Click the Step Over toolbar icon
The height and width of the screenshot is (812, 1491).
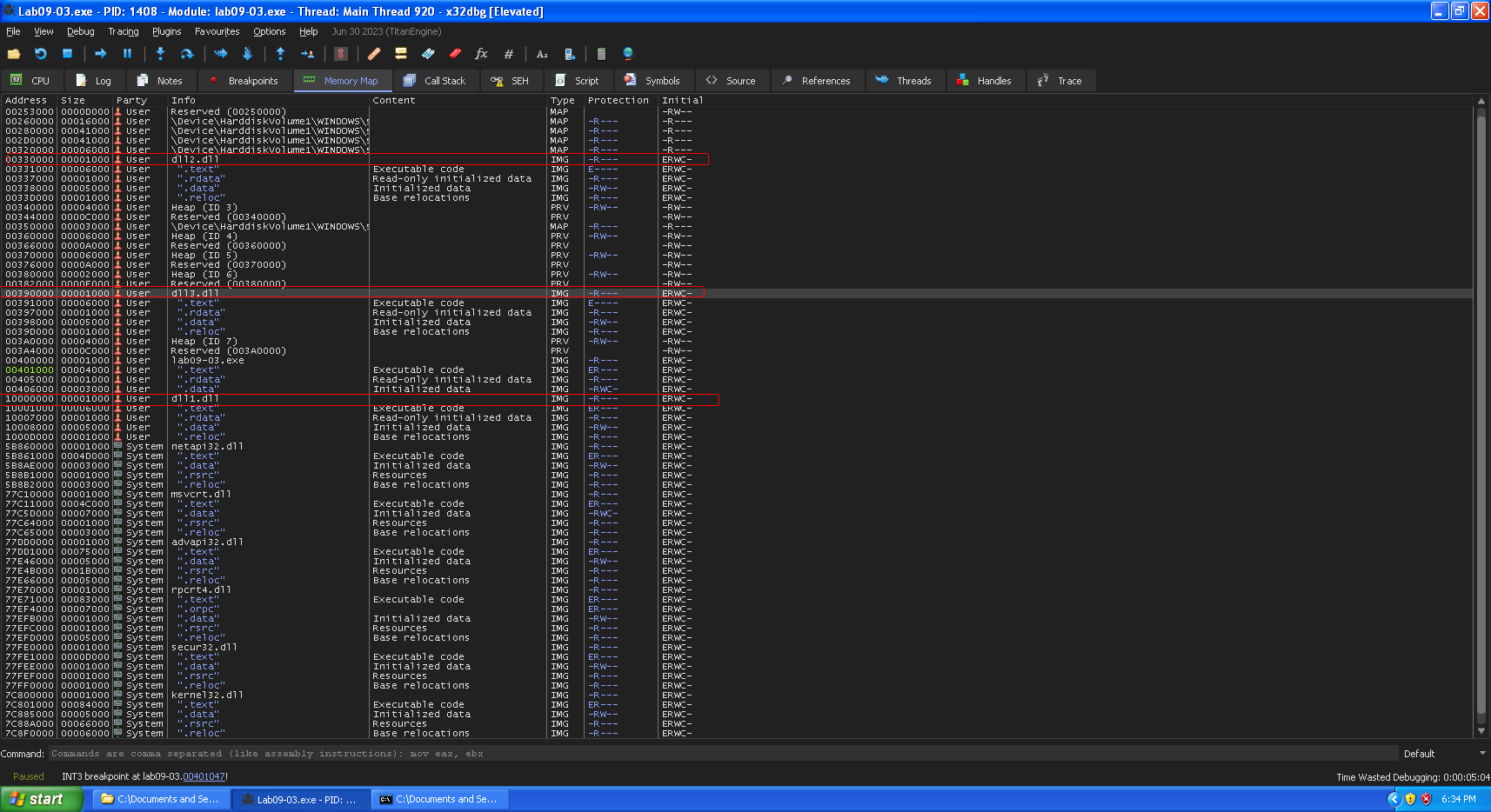[186, 54]
